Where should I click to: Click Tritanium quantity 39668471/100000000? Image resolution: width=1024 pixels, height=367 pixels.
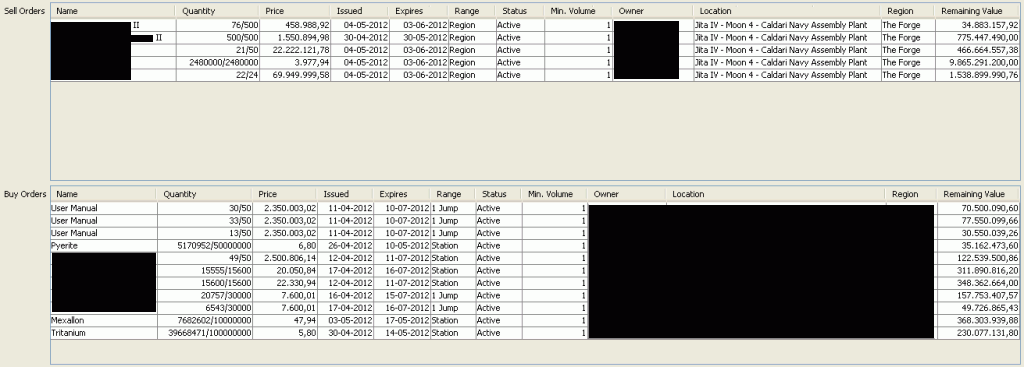(210, 333)
